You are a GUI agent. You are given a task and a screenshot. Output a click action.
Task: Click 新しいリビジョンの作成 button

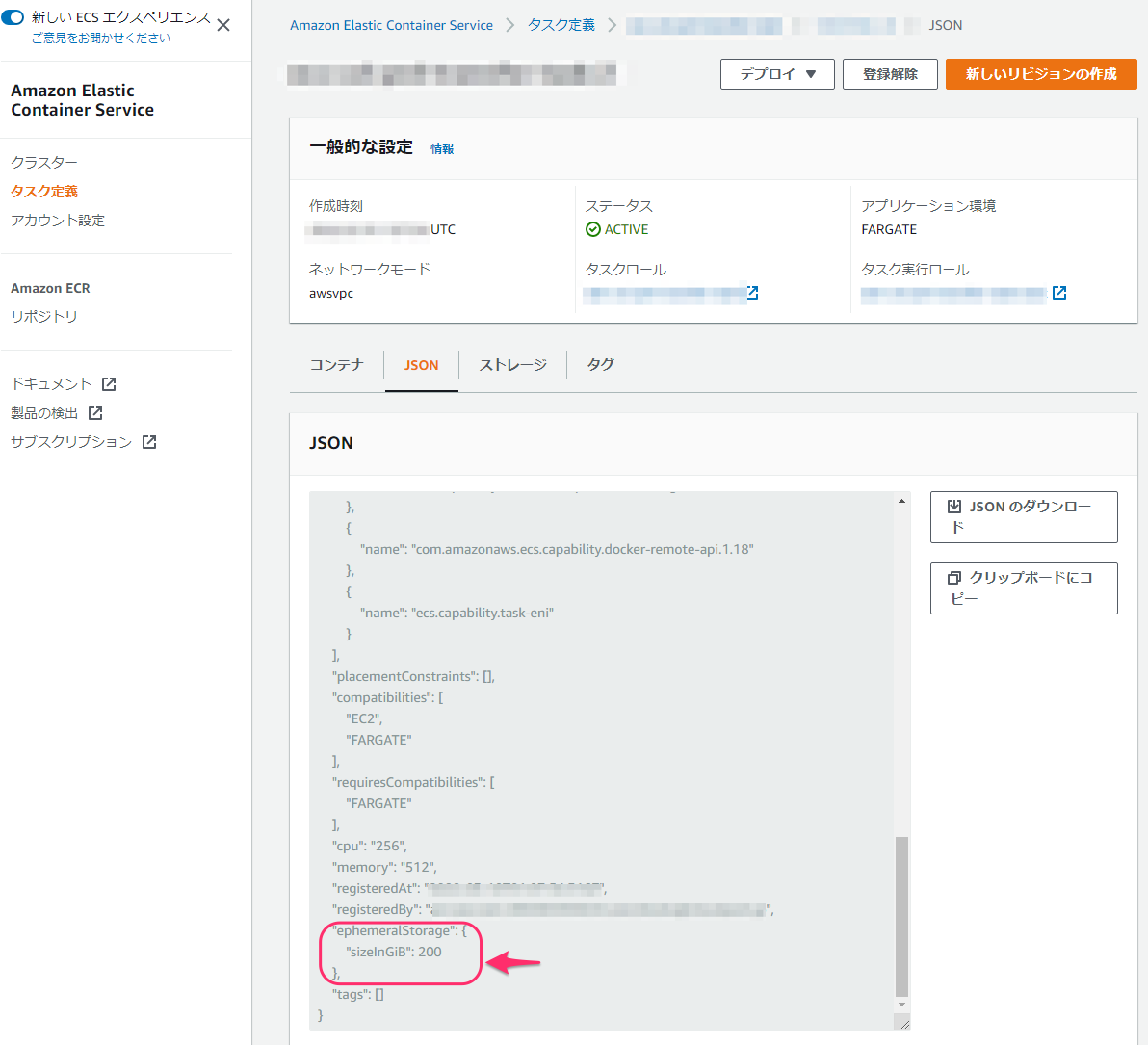point(1040,74)
